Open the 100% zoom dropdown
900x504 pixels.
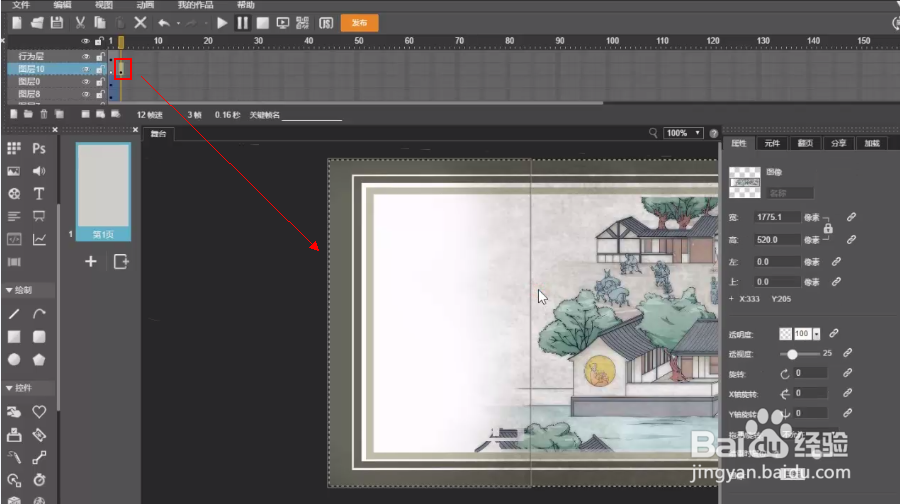pos(683,133)
